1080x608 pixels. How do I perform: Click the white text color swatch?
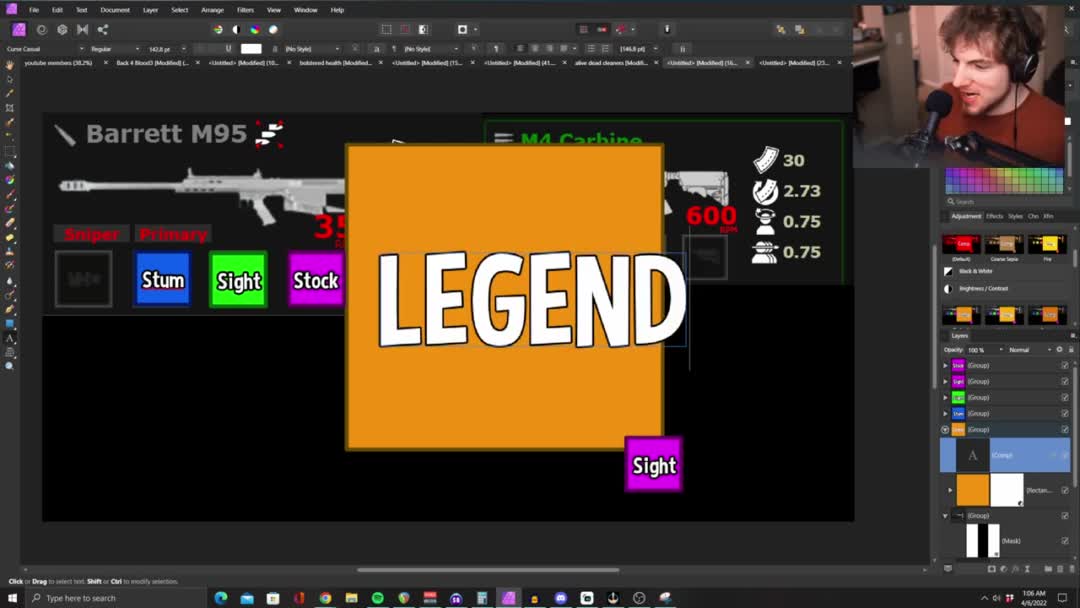click(251, 48)
